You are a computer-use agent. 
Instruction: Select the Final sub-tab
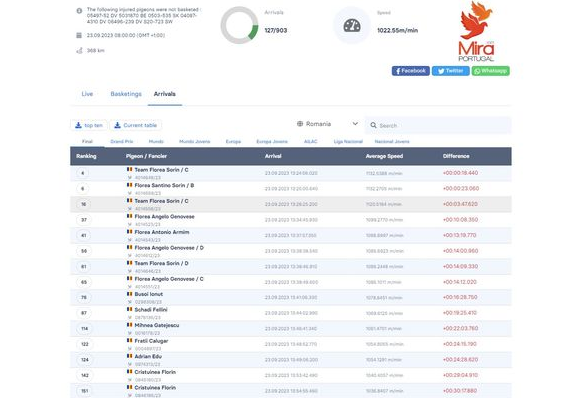(87, 141)
